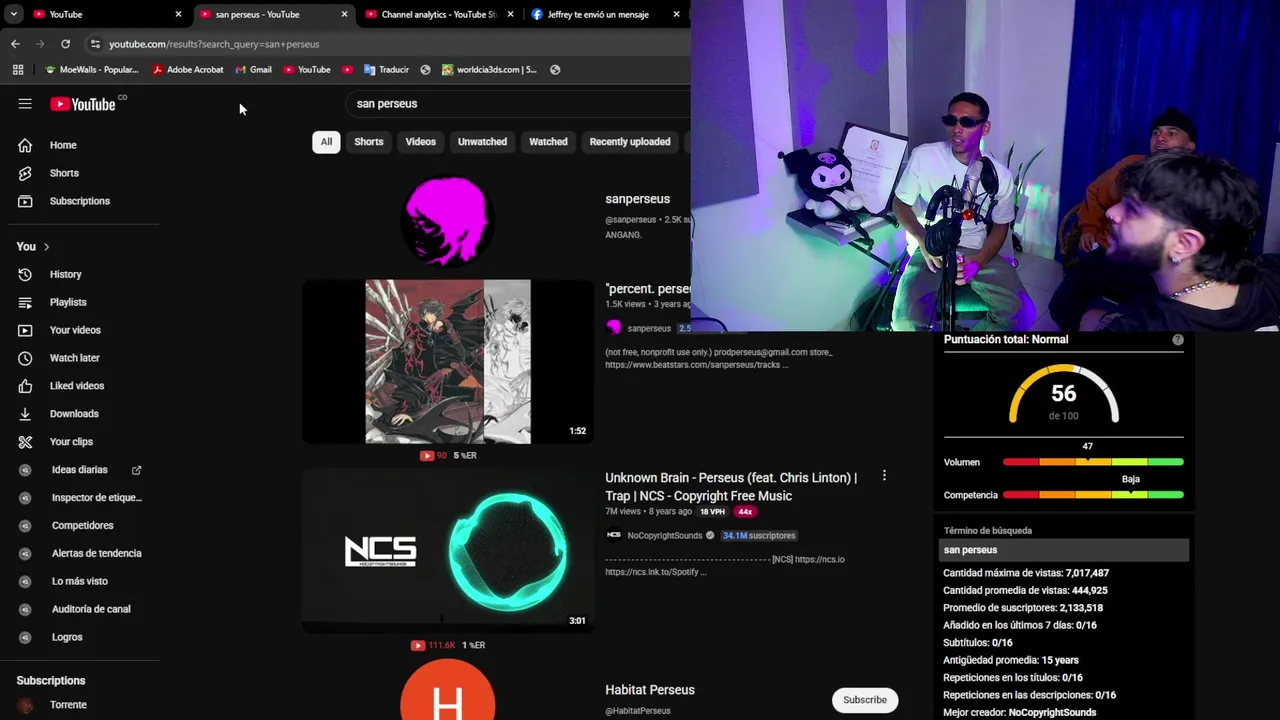Subscribe to Habitat Perseus channel
Screen dimensions: 1280x720
[x=865, y=700]
